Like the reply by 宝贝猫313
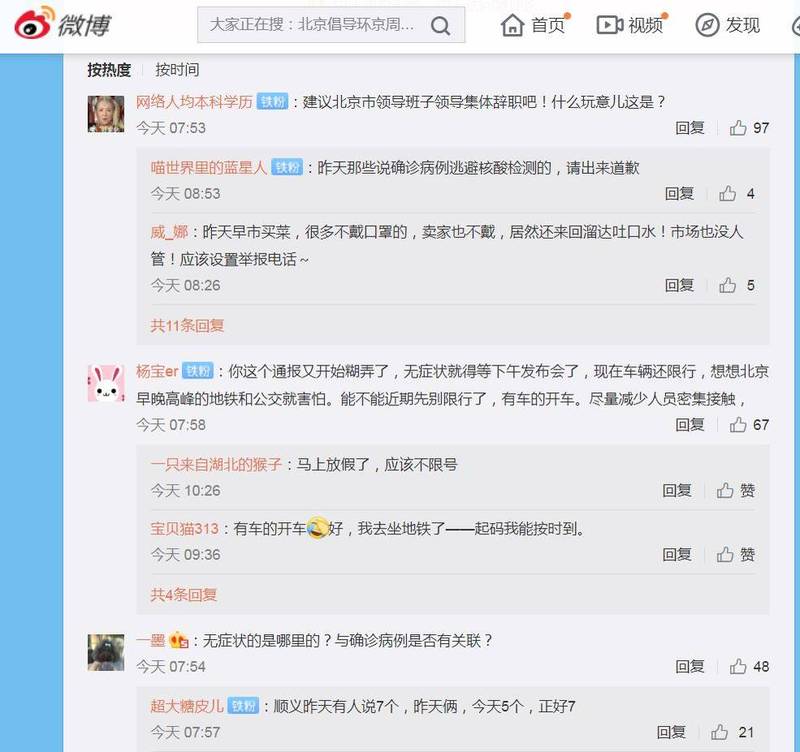This screenshot has height=752, width=800. point(725,555)
